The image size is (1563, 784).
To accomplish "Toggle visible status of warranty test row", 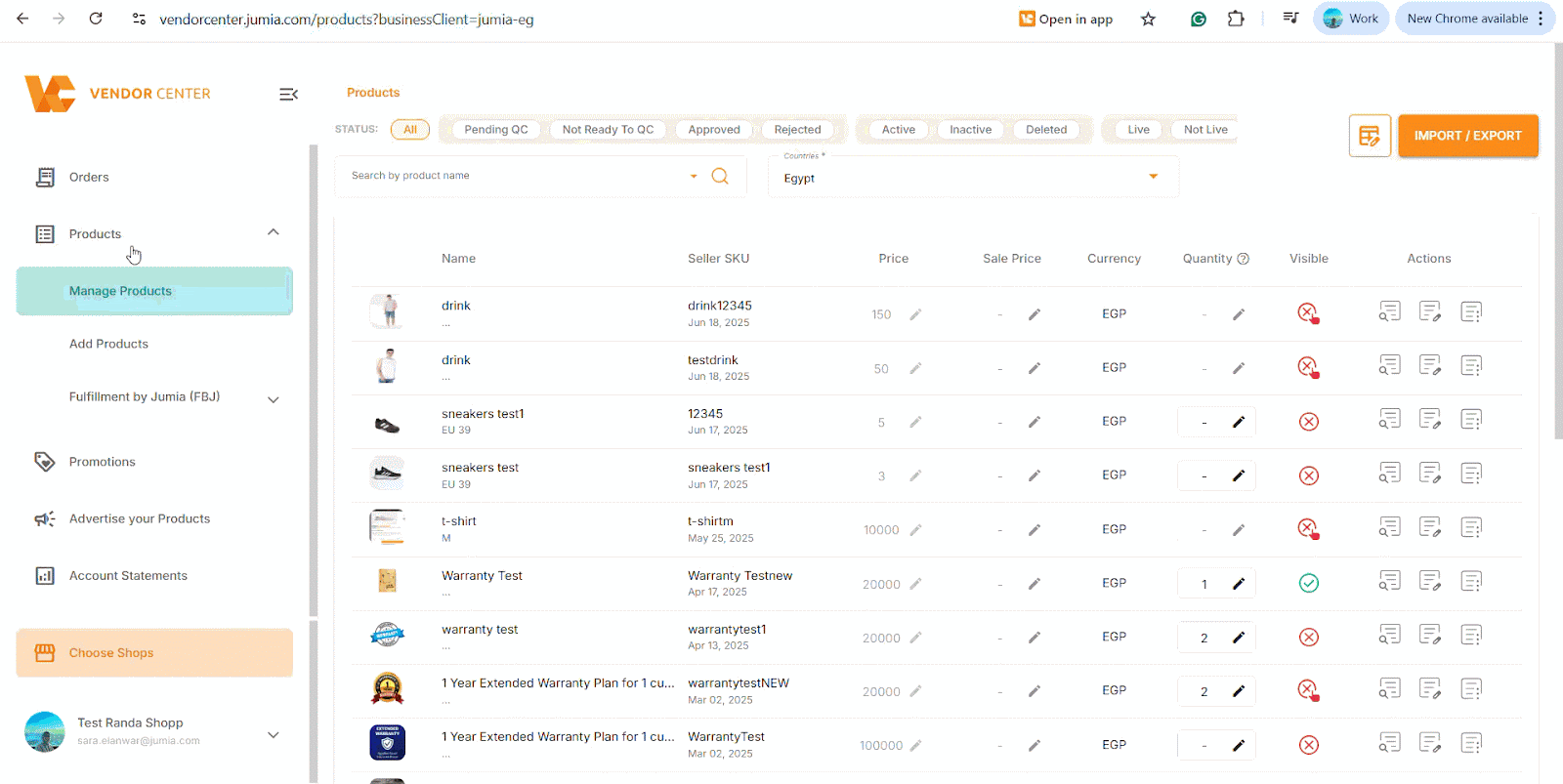I will tap(1308, 638).
